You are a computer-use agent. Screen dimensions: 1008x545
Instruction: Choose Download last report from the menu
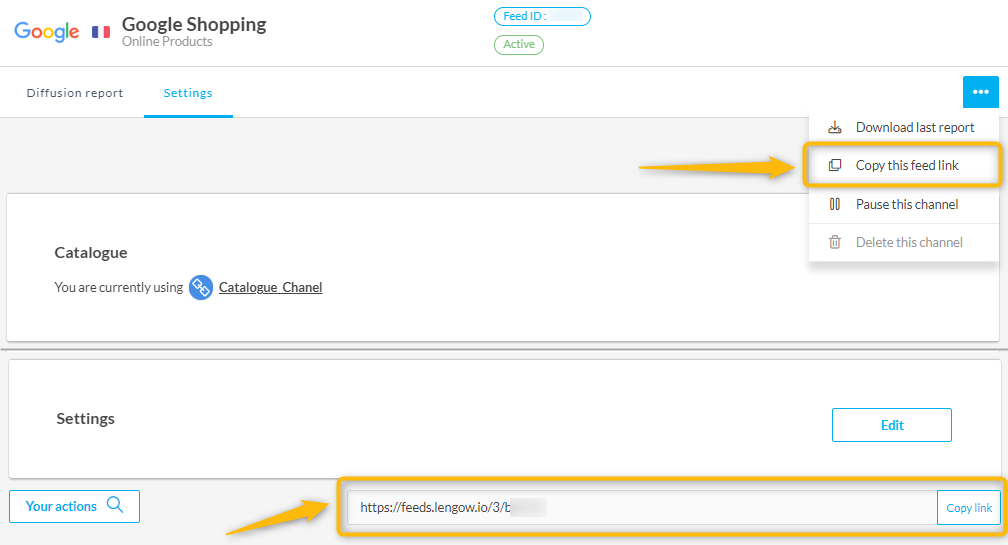coord(914,127)
